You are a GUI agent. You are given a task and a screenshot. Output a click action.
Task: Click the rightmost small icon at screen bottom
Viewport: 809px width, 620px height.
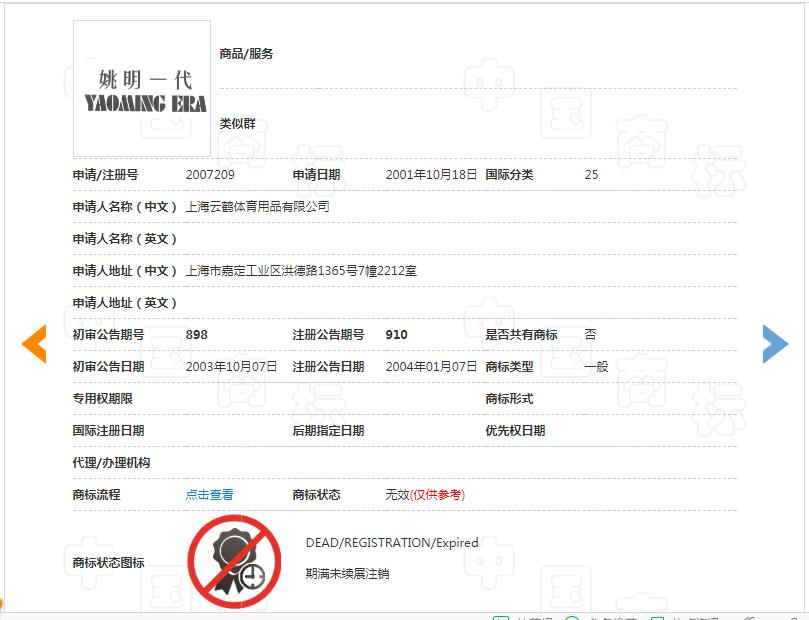tap(793, 618)
